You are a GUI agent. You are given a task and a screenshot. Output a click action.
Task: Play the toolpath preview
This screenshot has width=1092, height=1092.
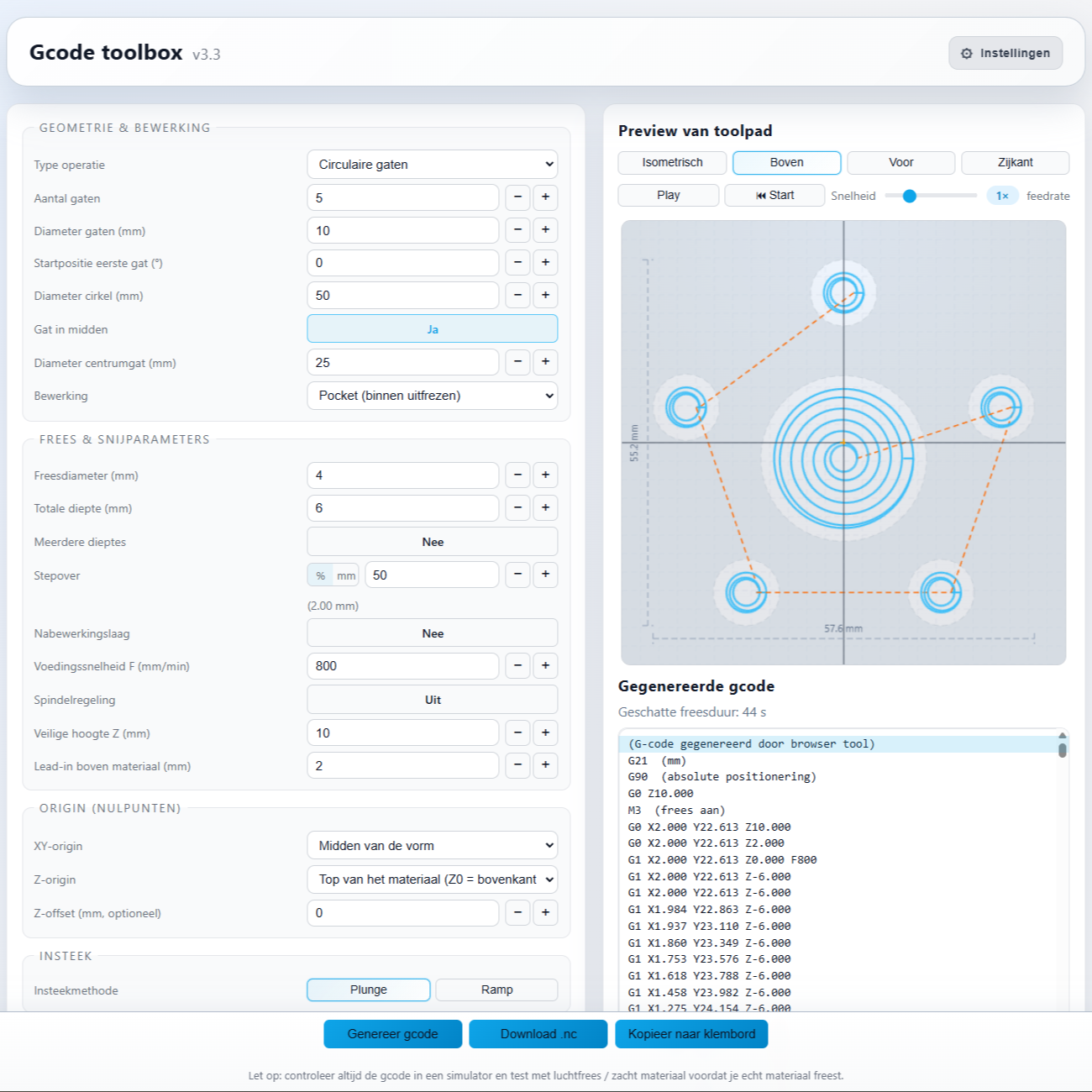669,195
